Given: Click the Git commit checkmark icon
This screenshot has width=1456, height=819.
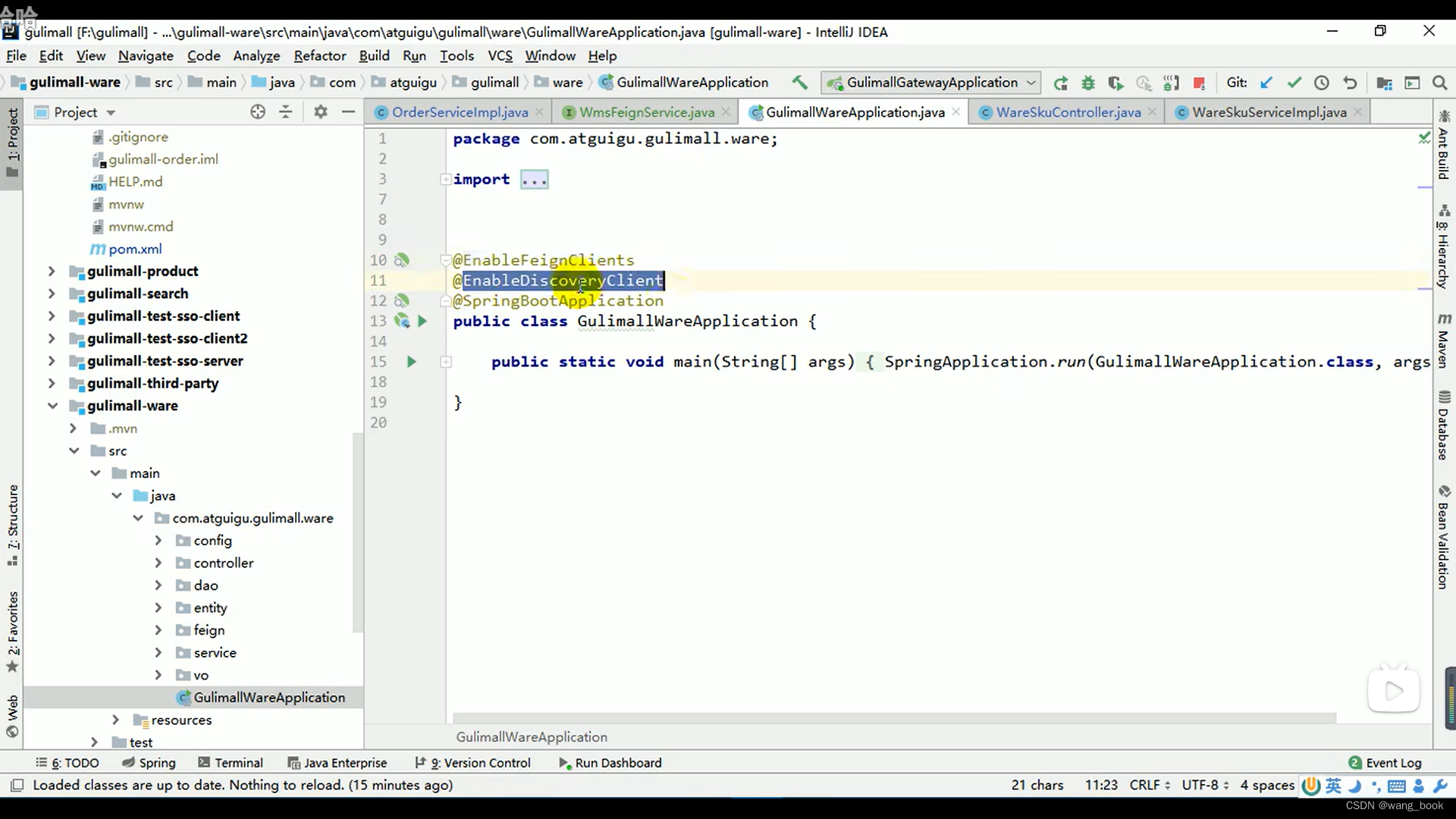Looking at the screenshot, I should 1294,83.
